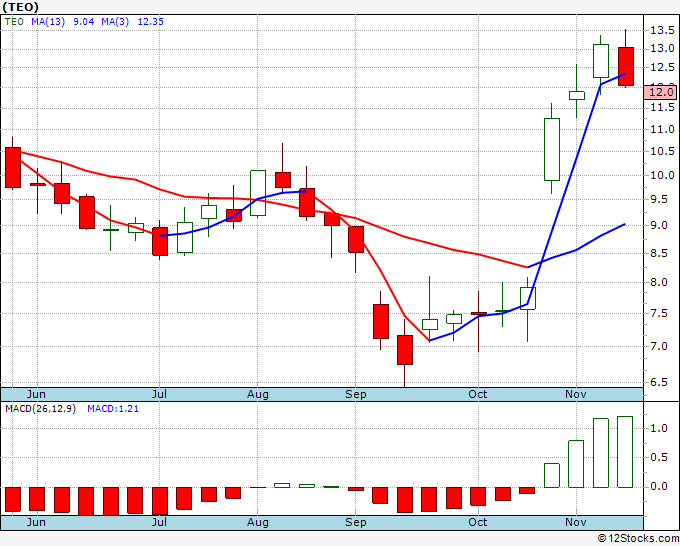680x546 pixels.
Task: Click the MA(3) value 12.35
Action: 150,22
